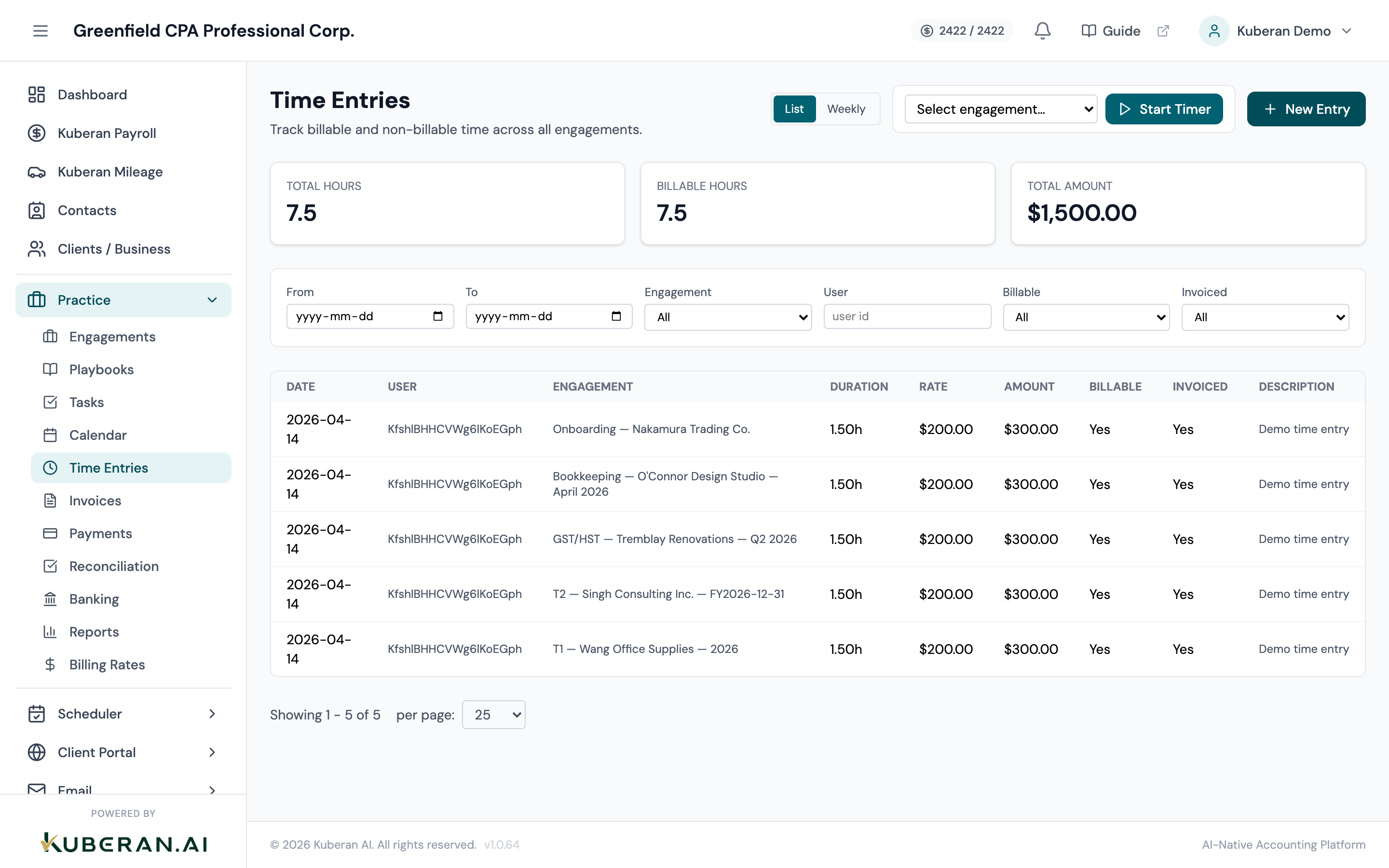Open Engagements in the sidebar
Screen dimensions: 1389x868
131,337
